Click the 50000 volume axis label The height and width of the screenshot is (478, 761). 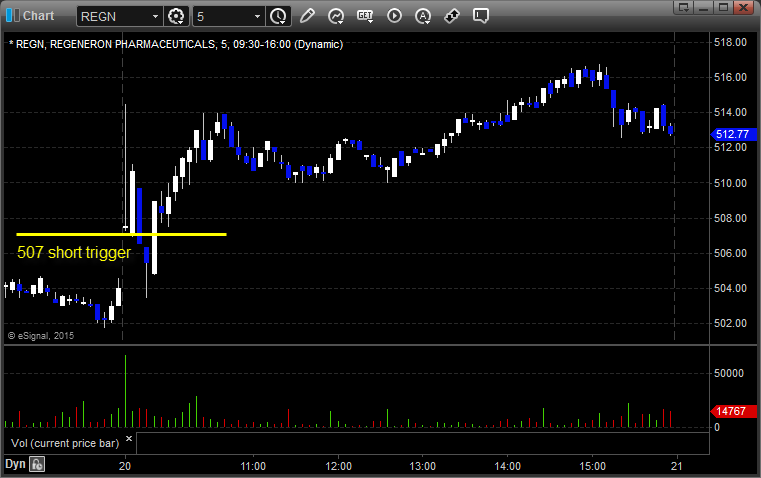(729, 373)
